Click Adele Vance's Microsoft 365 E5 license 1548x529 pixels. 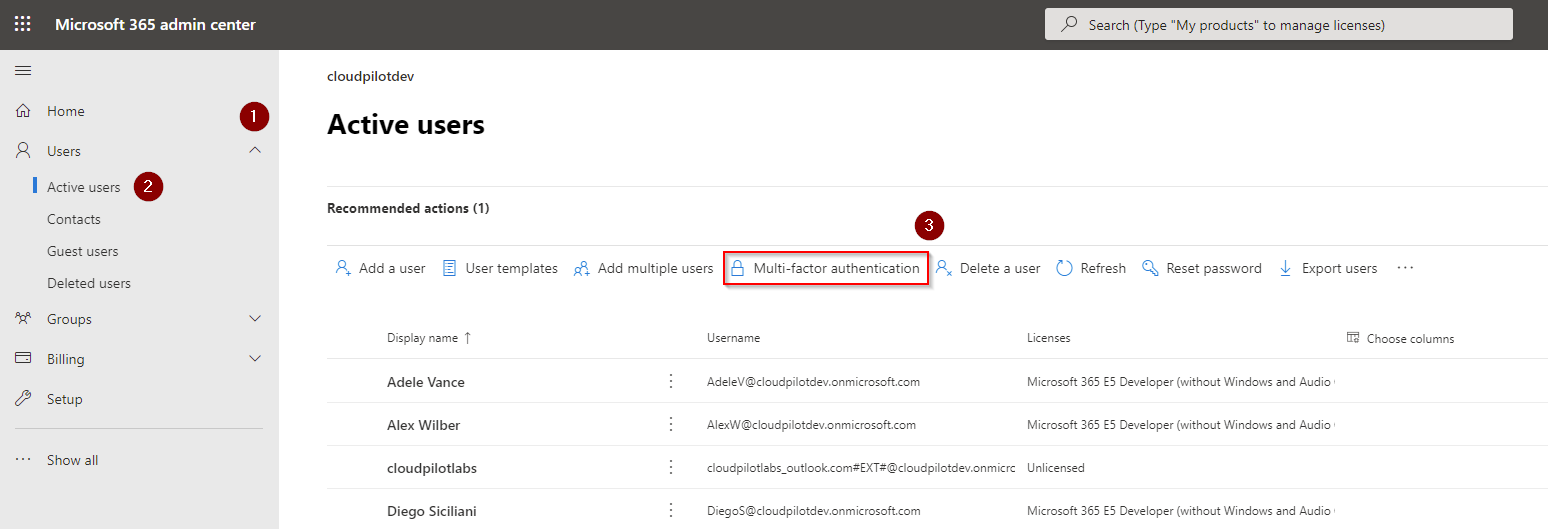pyautogui.click(x=1181, y=382)
